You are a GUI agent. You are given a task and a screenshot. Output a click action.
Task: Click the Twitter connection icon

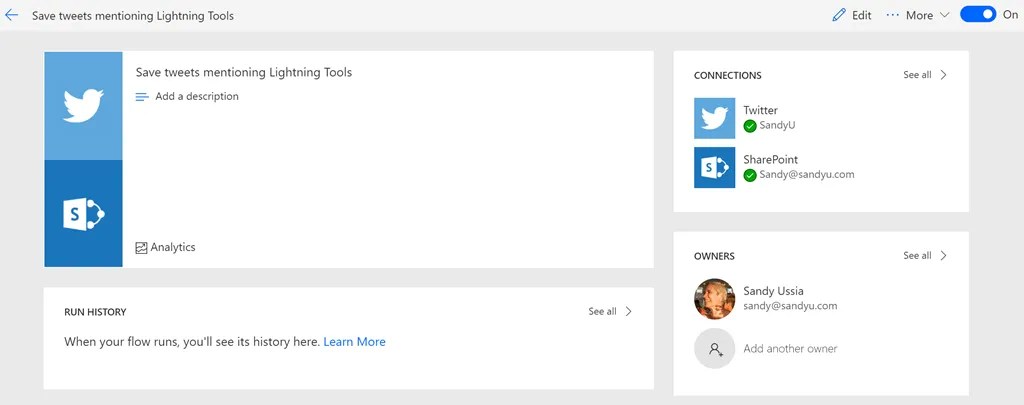click(x=714, y=118)
